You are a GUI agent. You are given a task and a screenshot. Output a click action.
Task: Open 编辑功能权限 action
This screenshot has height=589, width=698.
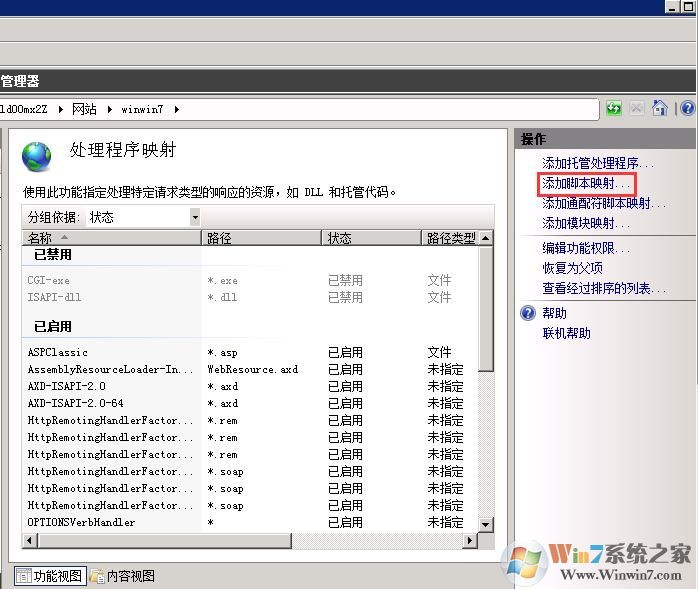(x=585, y=248)
